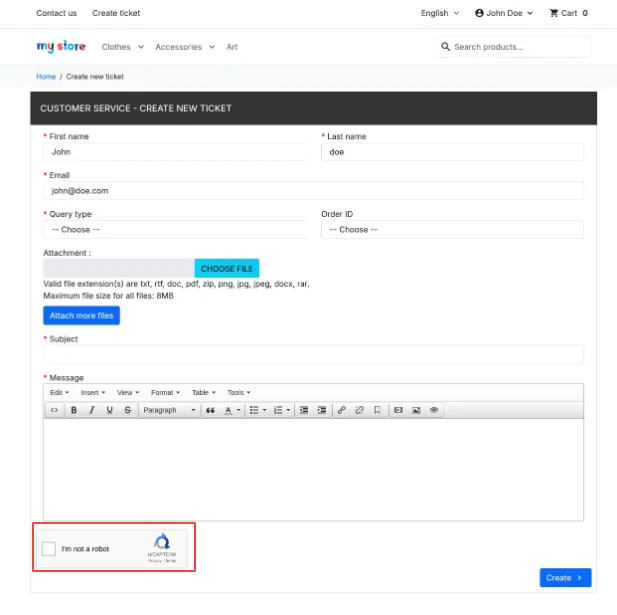
Task: Click the insert link icon
Action: point(342,410)
